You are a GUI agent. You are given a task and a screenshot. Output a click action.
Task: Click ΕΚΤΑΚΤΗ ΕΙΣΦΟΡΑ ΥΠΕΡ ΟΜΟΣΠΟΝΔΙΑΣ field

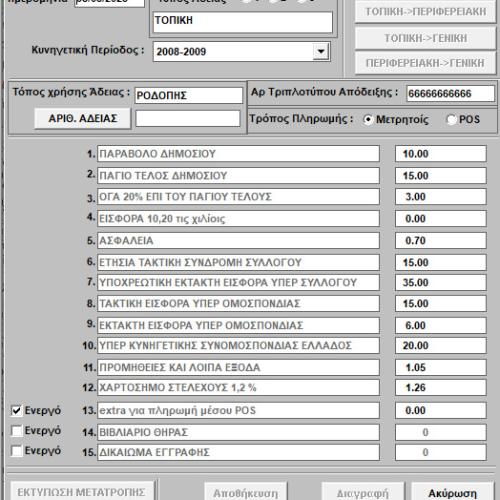pyautogui.click(x=238, y=325)
